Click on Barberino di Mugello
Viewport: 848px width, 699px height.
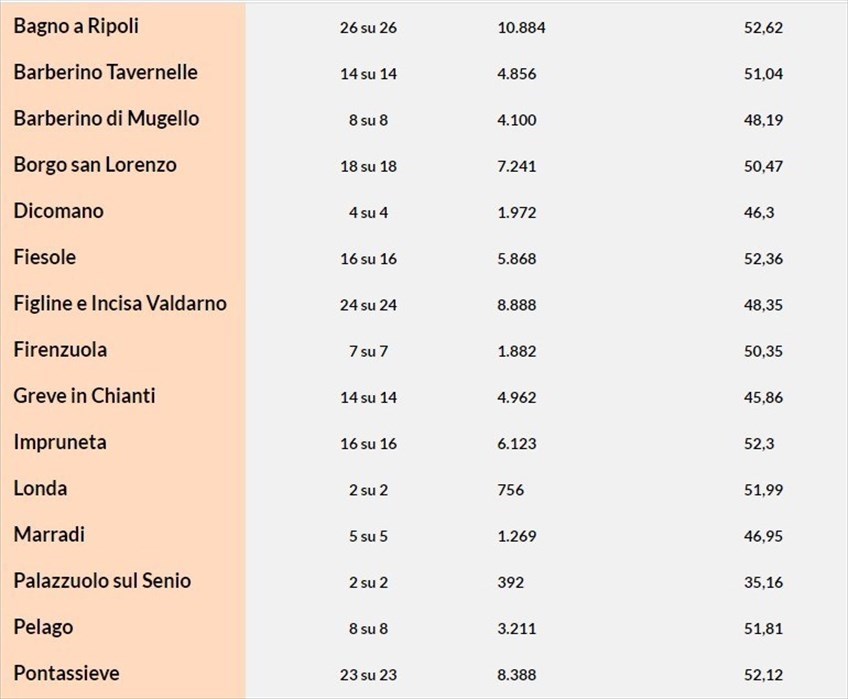(x=106, y=119)
